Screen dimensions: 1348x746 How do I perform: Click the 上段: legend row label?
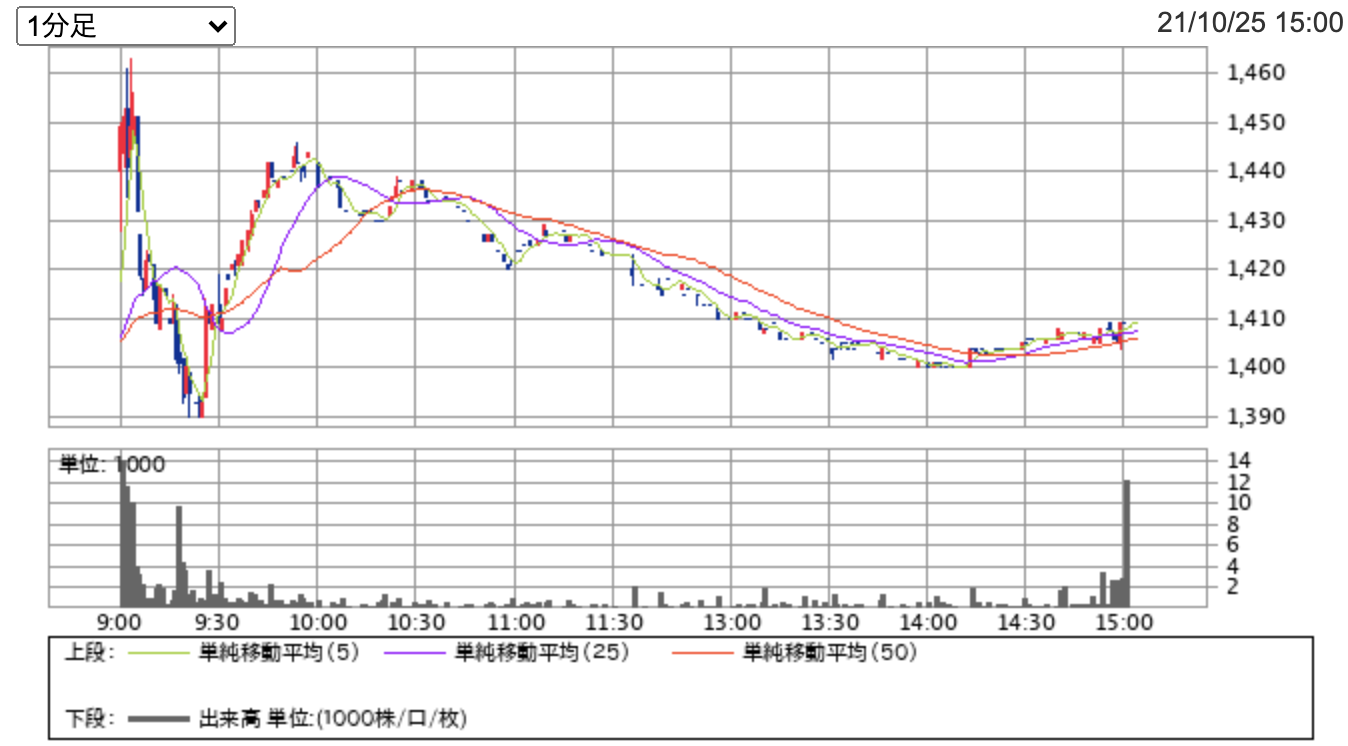(x=90, y=653)
